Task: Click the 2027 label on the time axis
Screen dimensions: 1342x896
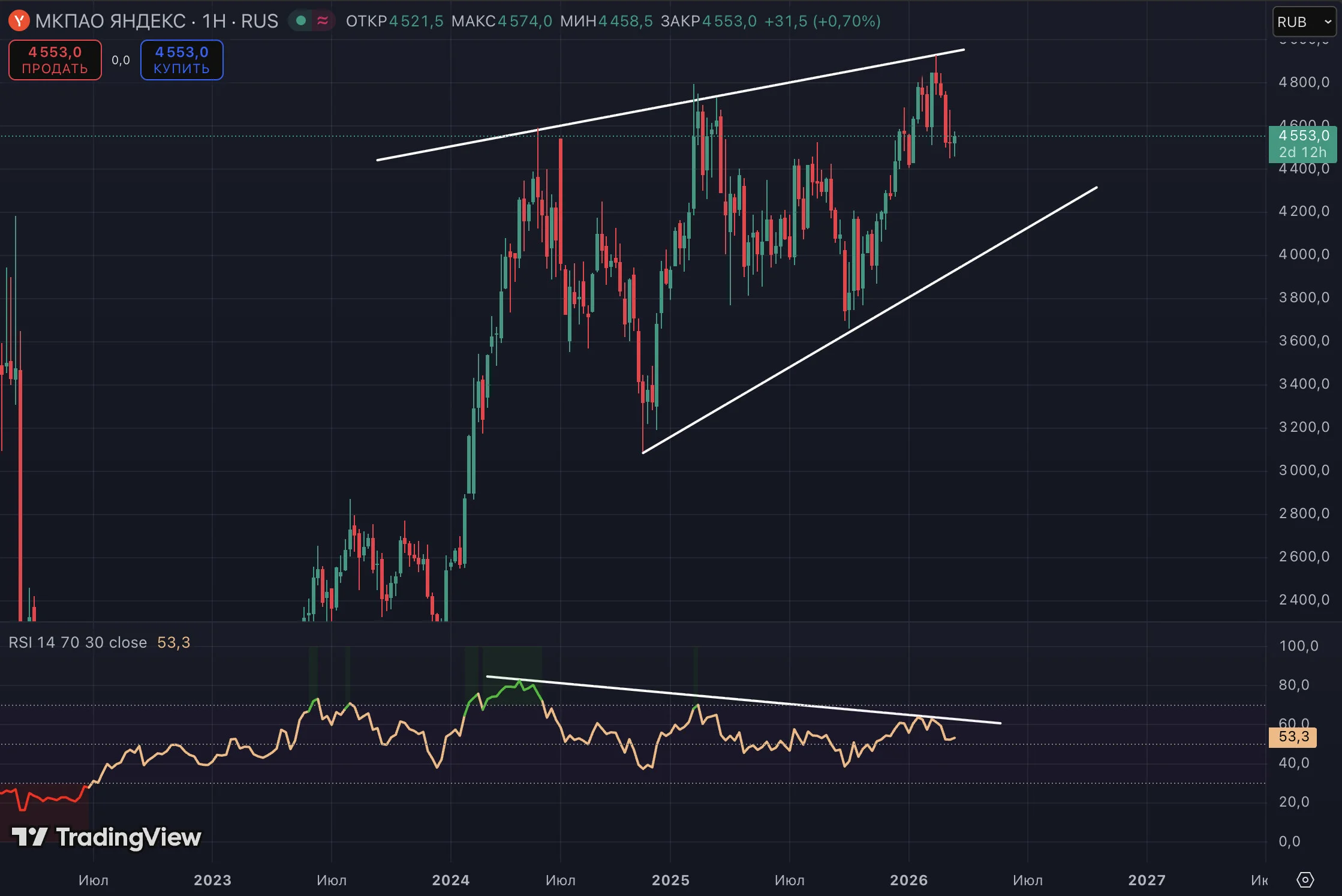Action: (x=1147, y=880)
